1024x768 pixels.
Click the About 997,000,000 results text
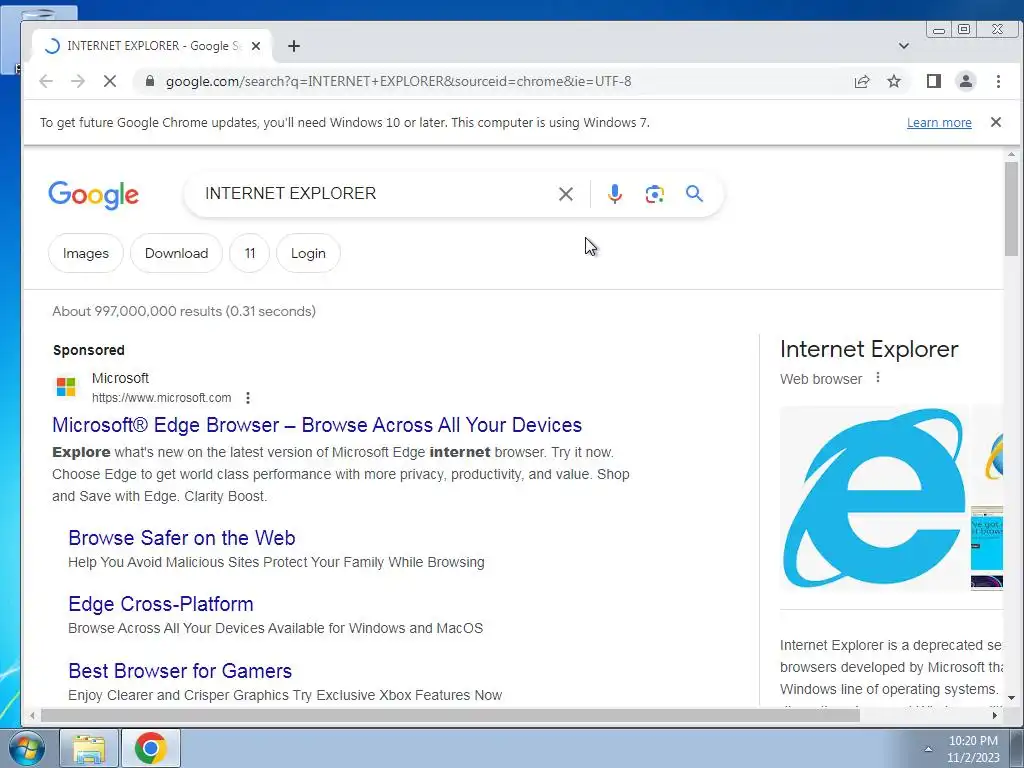click(x=184, y=312)
